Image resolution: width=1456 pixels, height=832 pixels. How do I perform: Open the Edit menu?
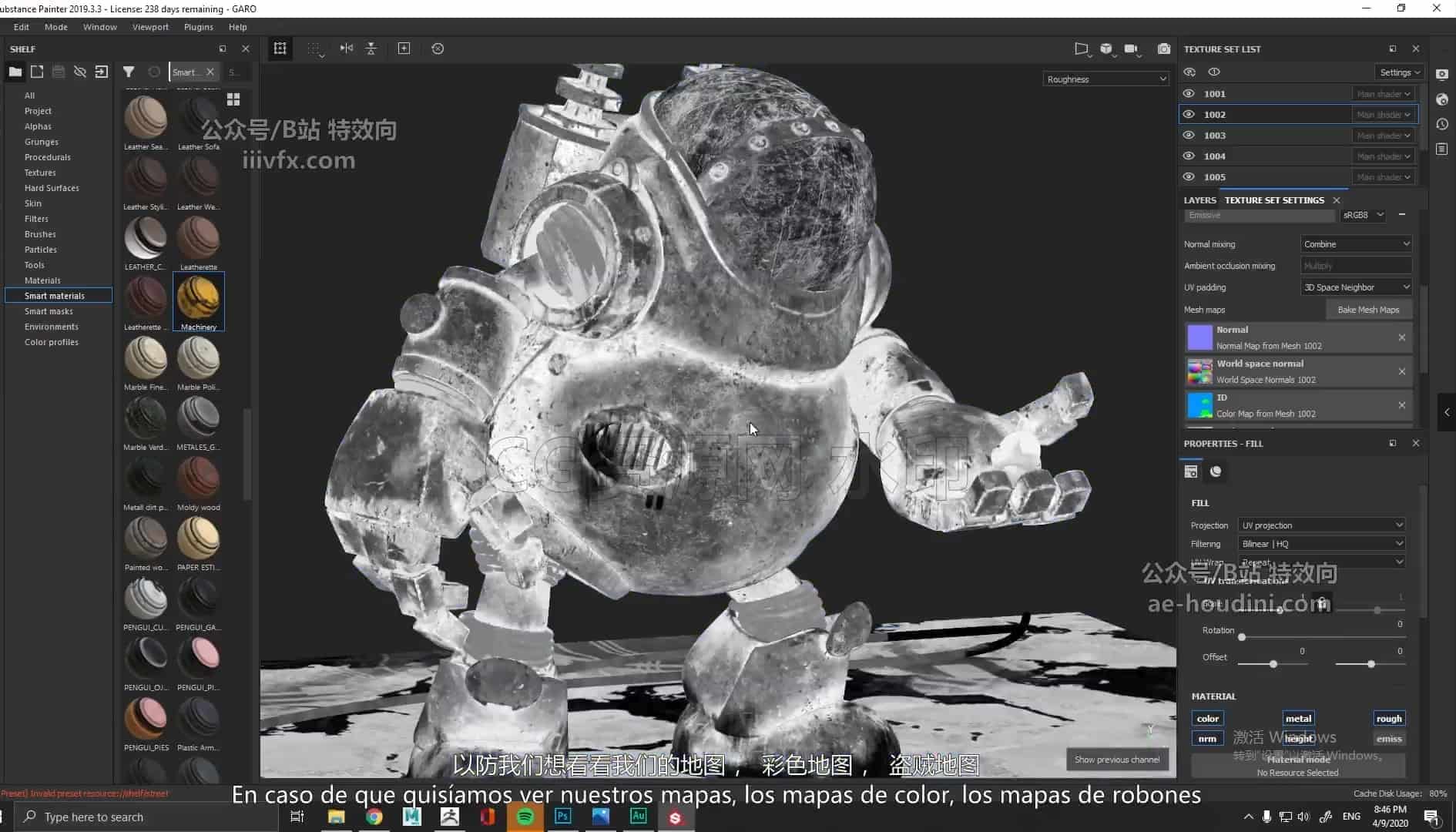[x=22, y=27]
